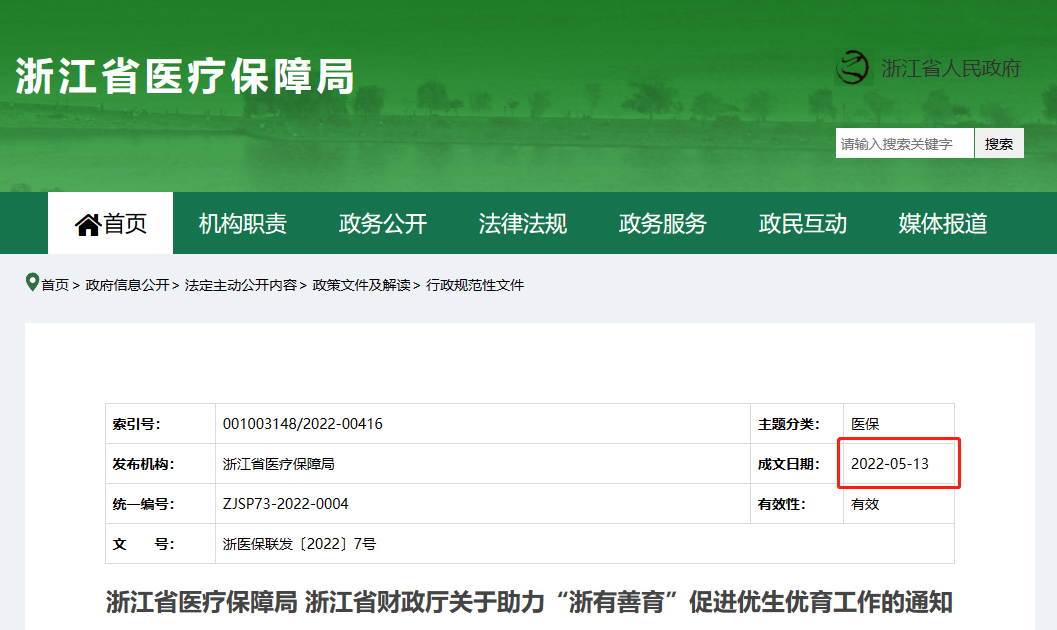Click the Zhejiang government emblem logo

pos(854,68)
